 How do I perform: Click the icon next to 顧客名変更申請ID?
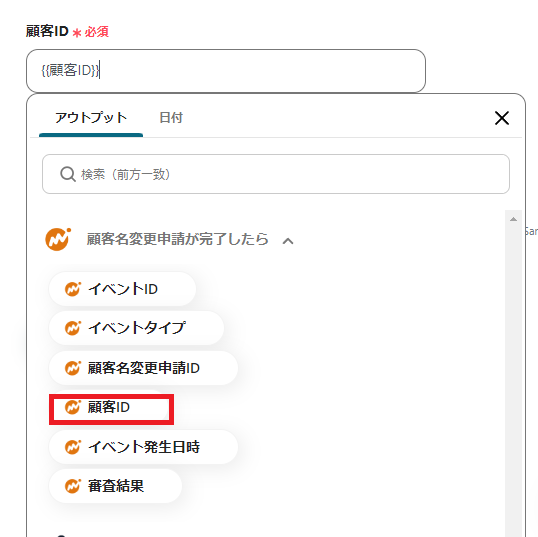click(73, 368)
